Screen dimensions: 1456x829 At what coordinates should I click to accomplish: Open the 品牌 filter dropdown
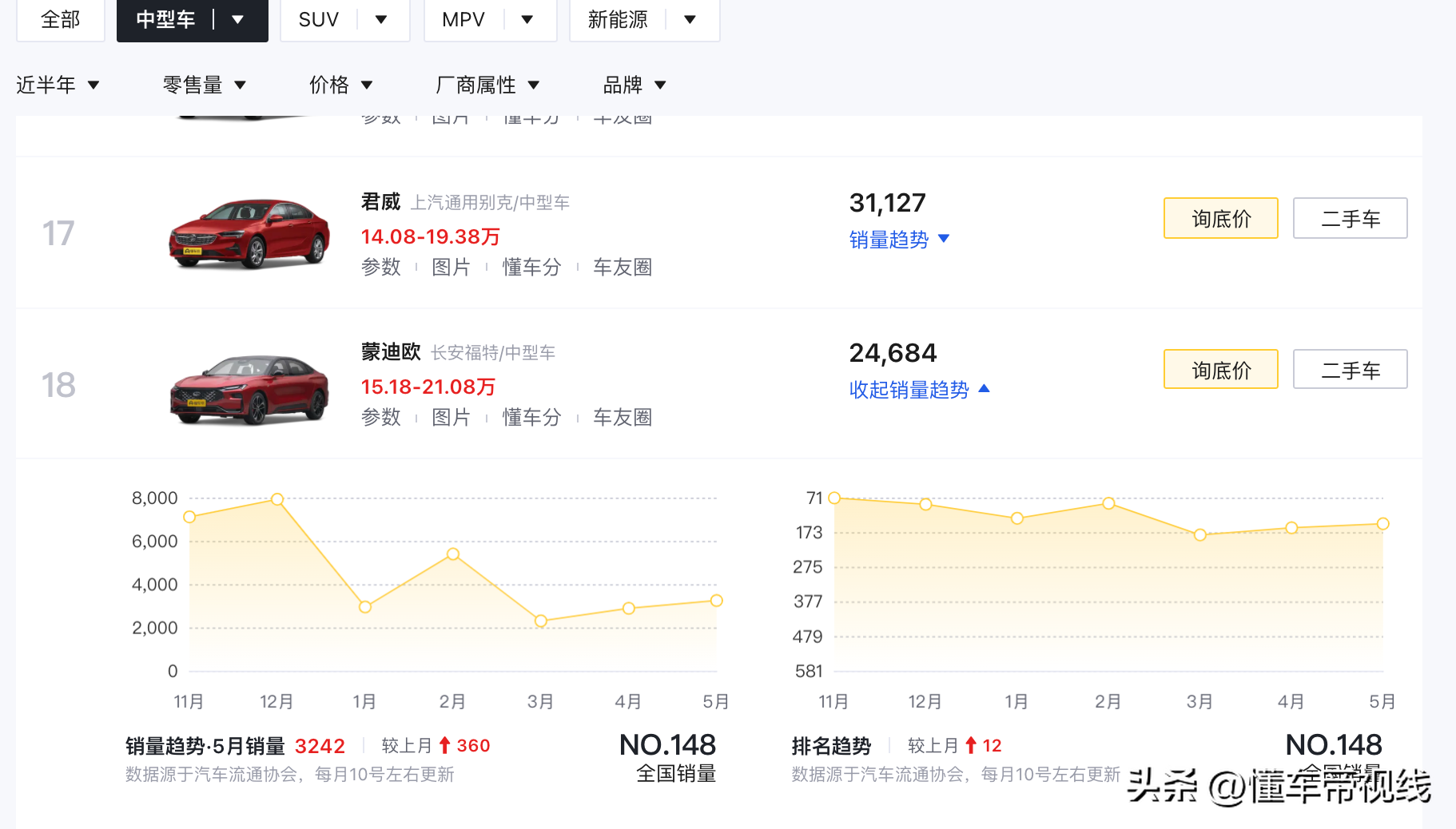coord(635,85)
